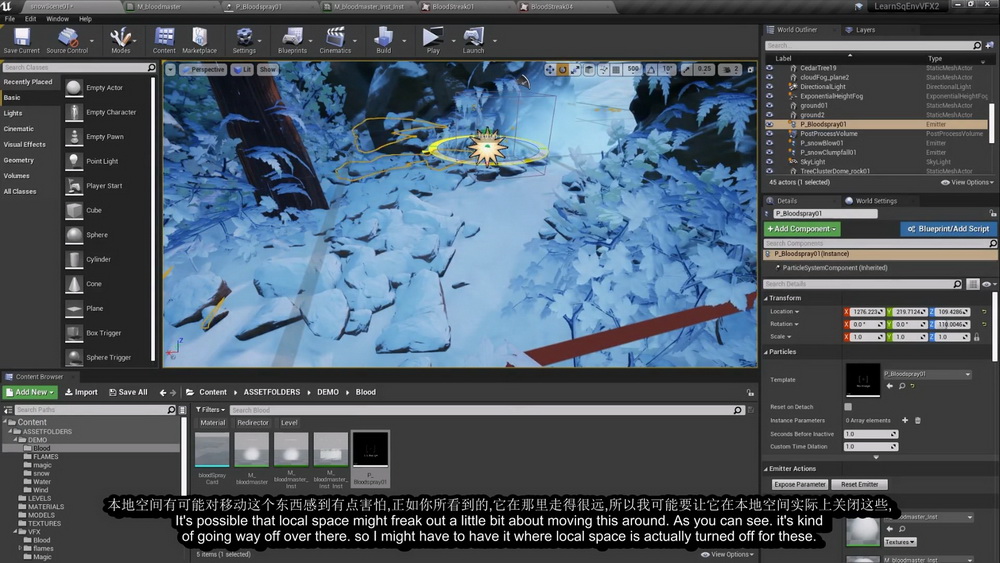Image resolution: width=1000 pixels, height=563 pixels.
Task: Open the P_Bloodspray01 template dropdown
Action: click(927, 374)
